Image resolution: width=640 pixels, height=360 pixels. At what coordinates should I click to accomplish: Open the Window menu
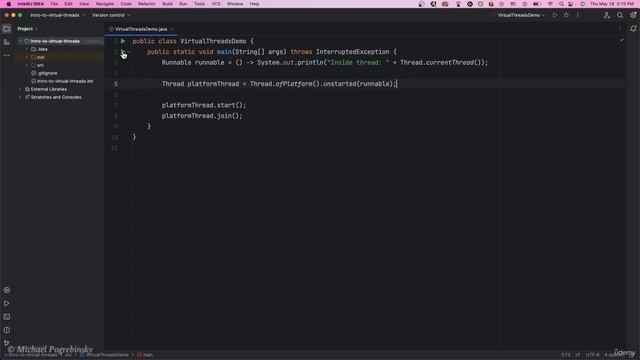pyautogui.click(x=235, y=4)
